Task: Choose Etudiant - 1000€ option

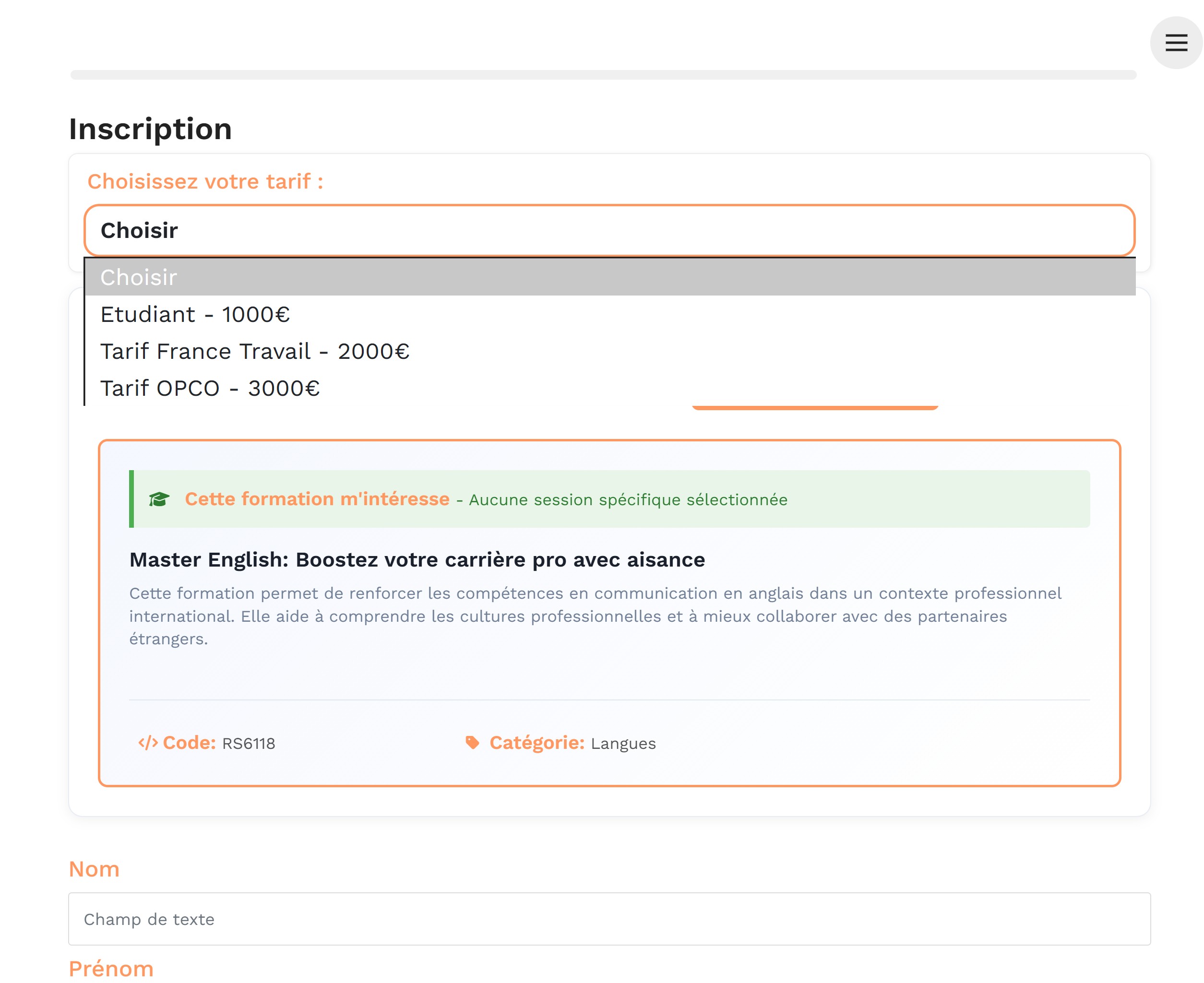Action: click(x=195, y=314)
